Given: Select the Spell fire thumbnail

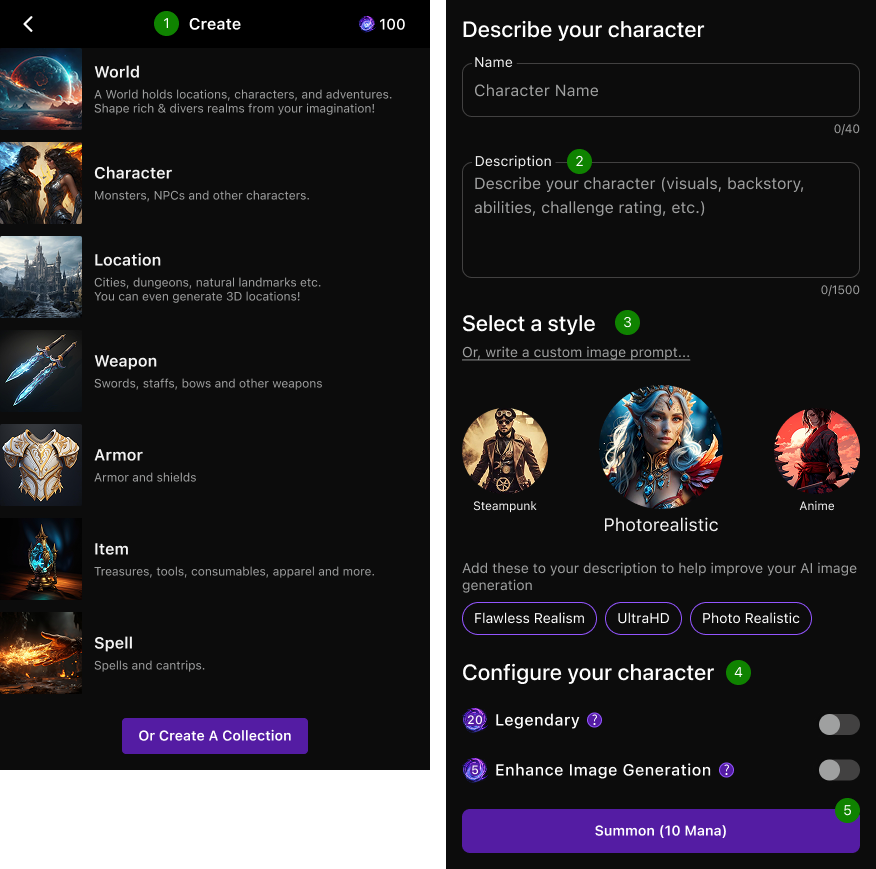Looking at the screenshot, I should (x=41, y=652).
